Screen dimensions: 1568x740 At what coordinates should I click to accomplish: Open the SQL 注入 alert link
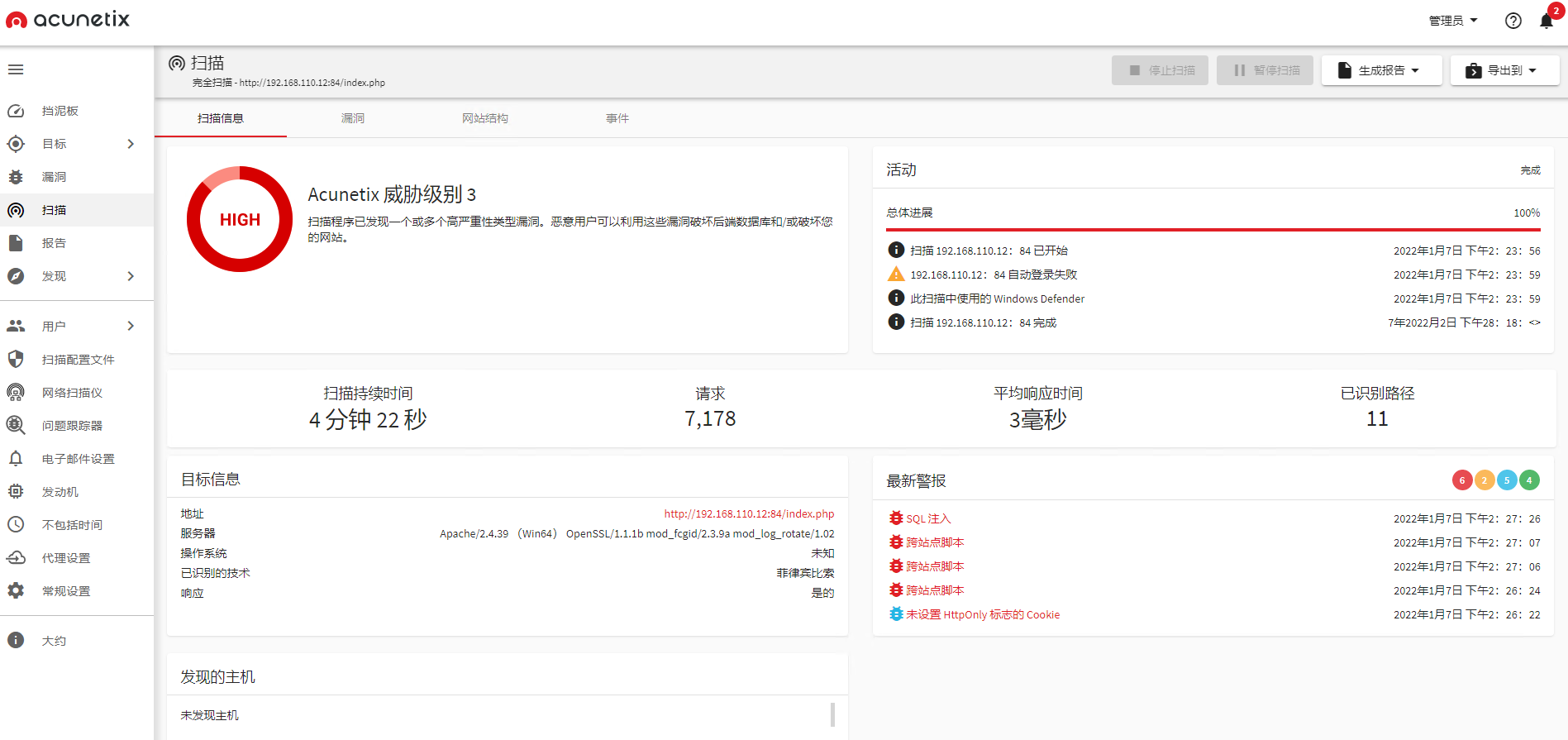928,518
